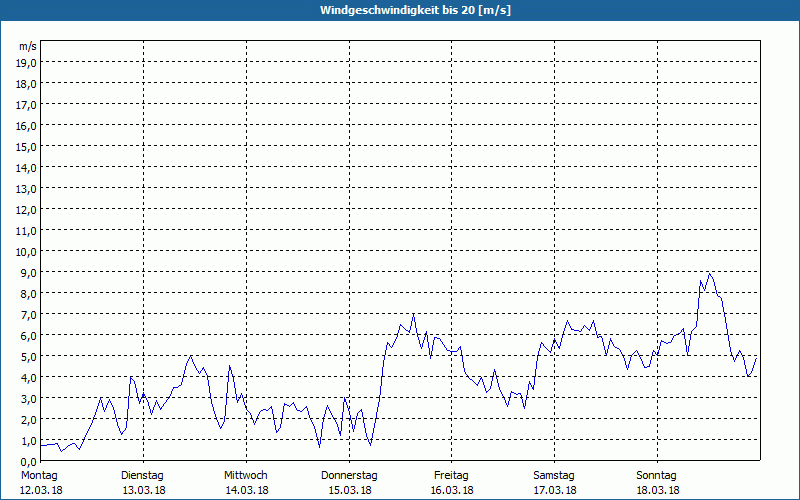The height and width of the screenshot is (500, 800).
Task: Click the 'Donnerstag' day label
Action: pos(349,476)
